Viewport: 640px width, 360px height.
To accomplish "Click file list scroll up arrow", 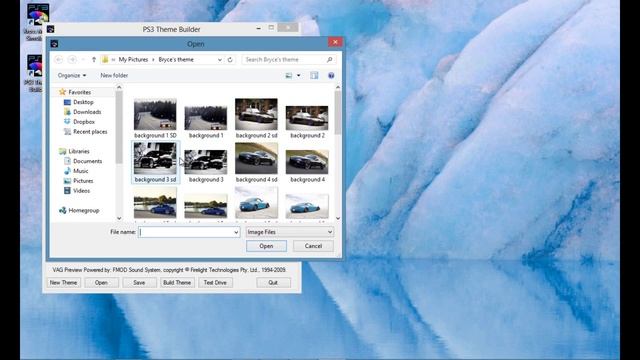I will coord(338,87).
